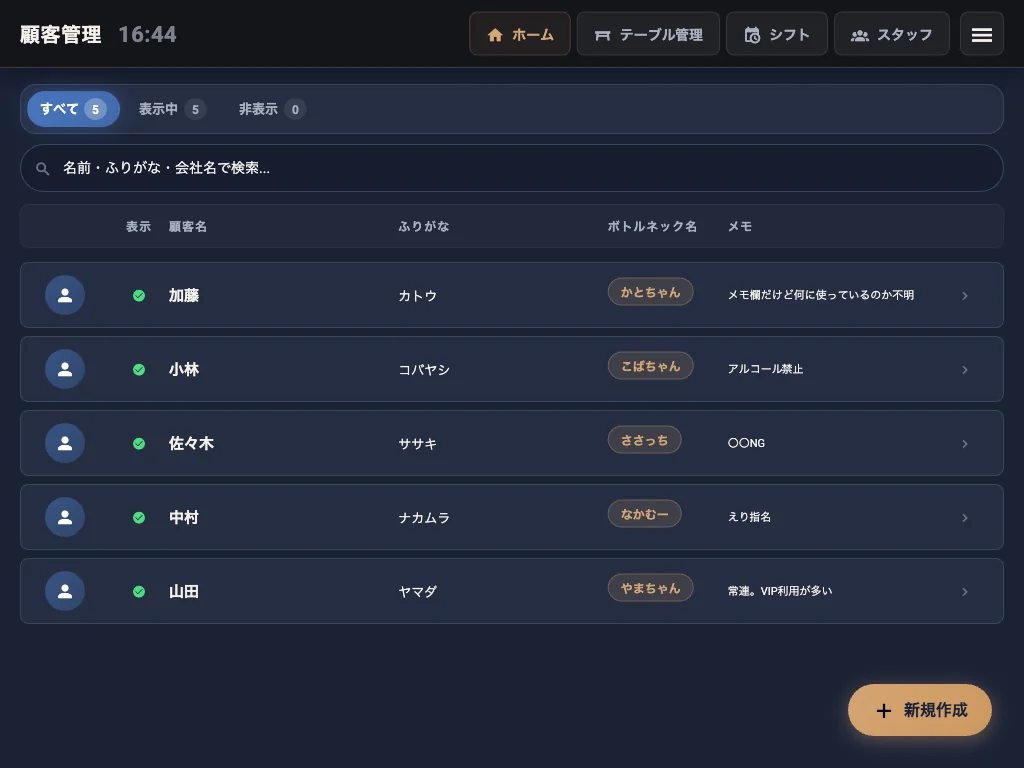Viewport: 1024px width, 768px height.
Task: Click the avatar icon for 佐々木
Action: [x=65, y=443]
